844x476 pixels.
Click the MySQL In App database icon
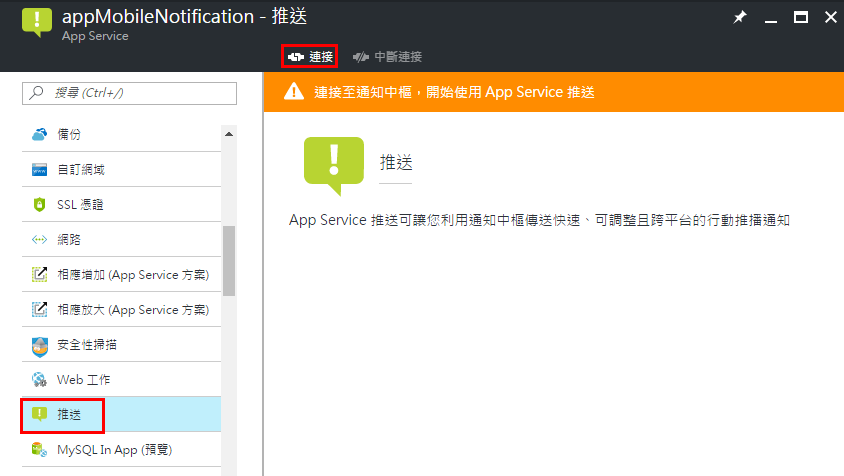coord(39,450)
